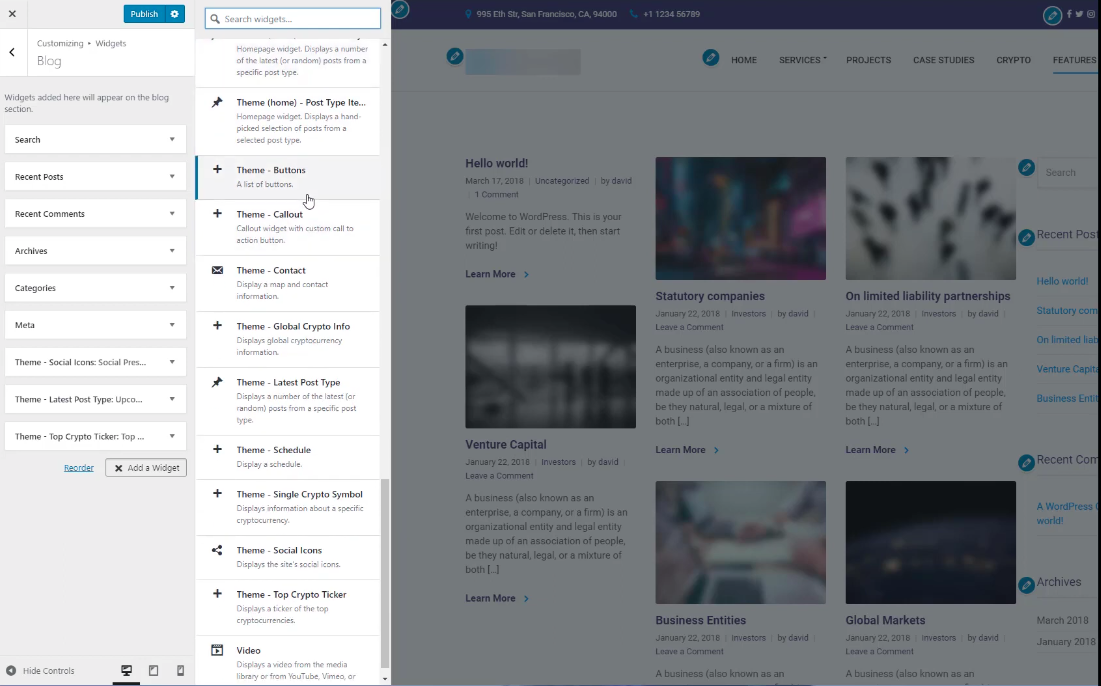Viewport: 1101px width, 686px height.
Task: Close the Customizer with the X icon
Action: (x=12, y=14)
